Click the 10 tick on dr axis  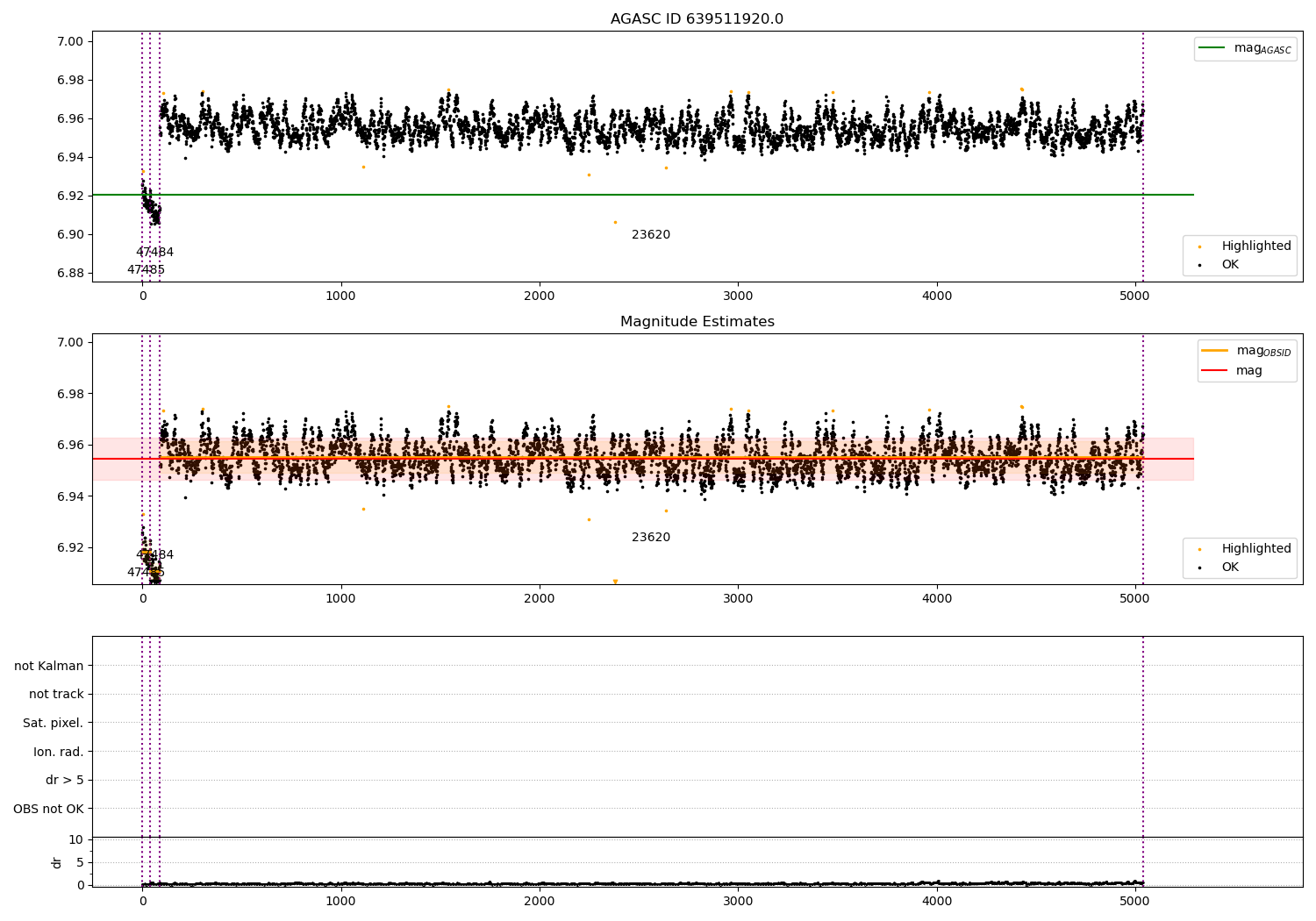tap(76, 839)
